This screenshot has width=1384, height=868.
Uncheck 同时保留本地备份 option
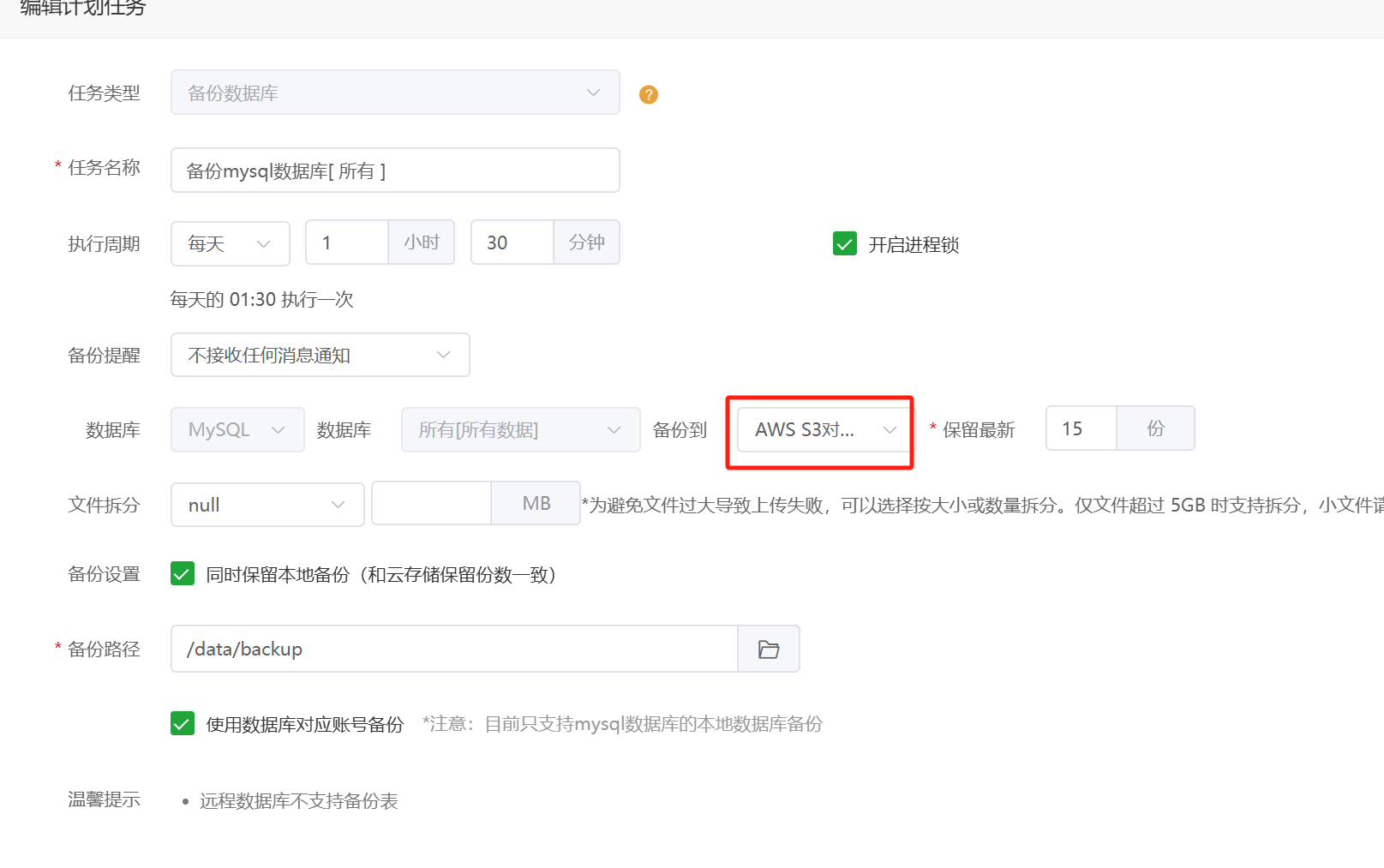pos(183,574)
